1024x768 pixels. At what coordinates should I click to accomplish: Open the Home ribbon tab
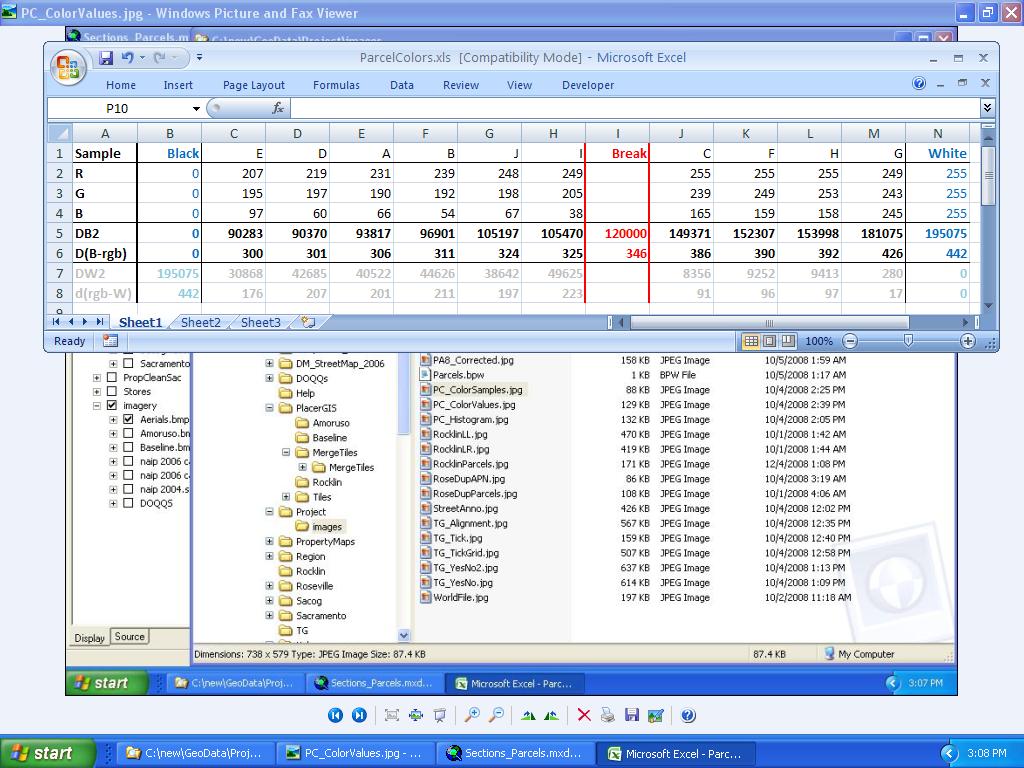tap(121, 85)
